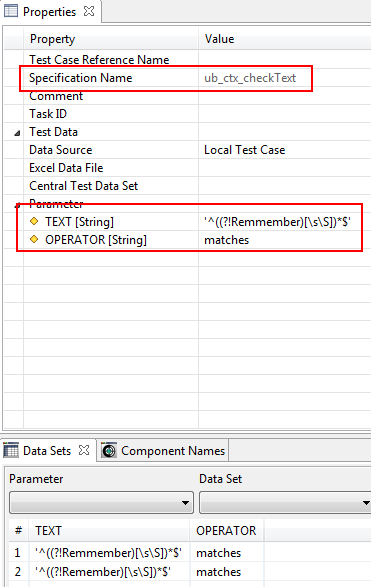371x587 pixels.
Task: Click the Property column header
Action: [x=52, y=39]
